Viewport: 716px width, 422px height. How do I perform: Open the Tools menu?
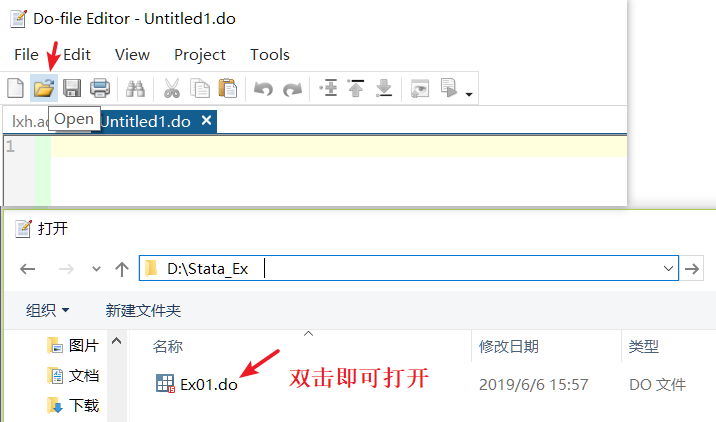point(270,55)
